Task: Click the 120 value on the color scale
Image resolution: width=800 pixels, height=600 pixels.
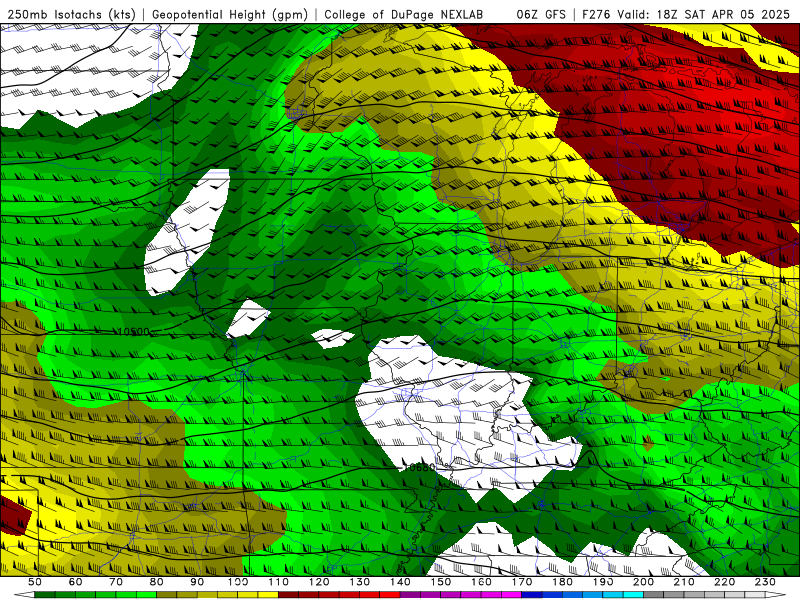Action: (x=319, y=582)
